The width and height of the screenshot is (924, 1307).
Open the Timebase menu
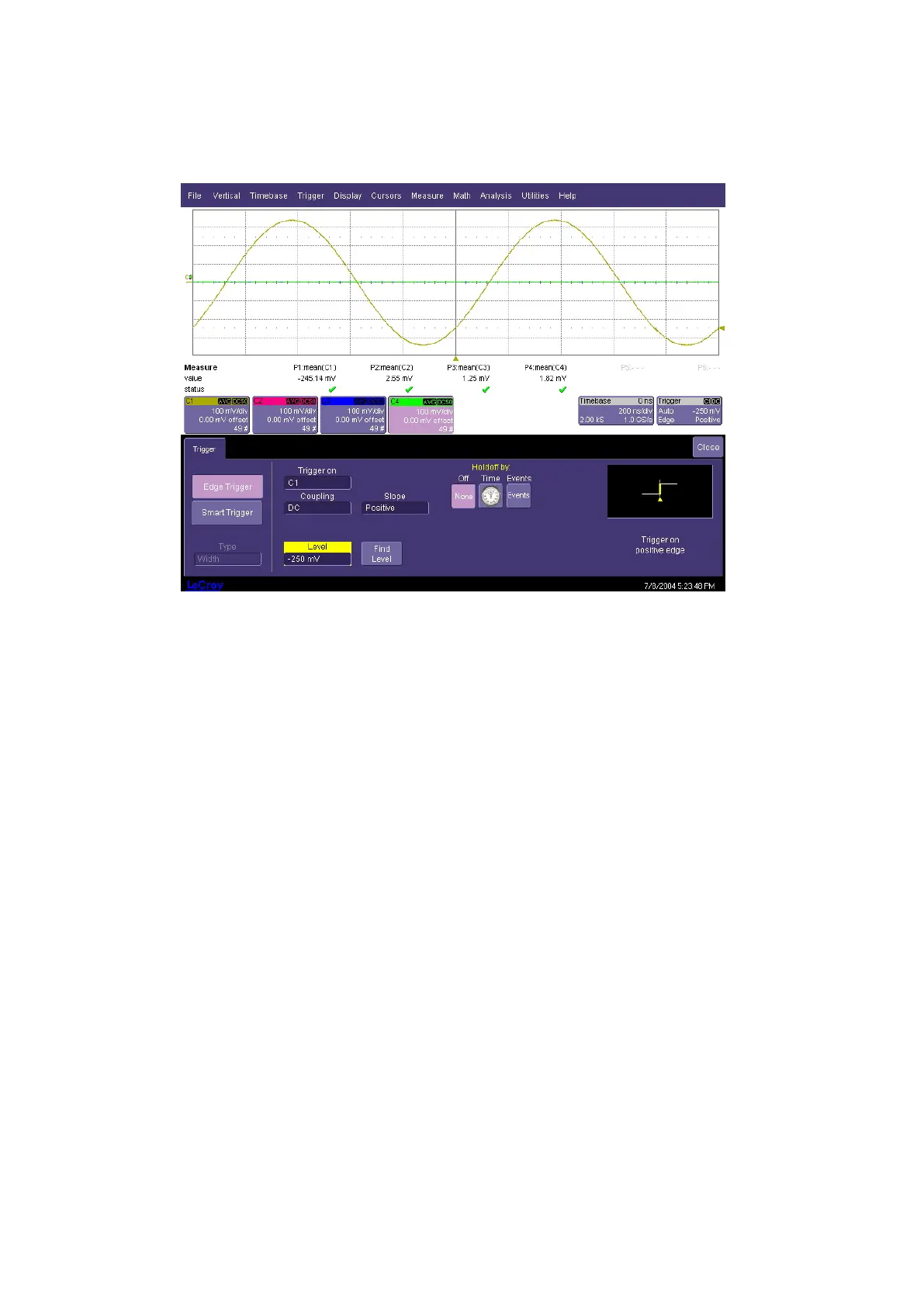(268, 196)
